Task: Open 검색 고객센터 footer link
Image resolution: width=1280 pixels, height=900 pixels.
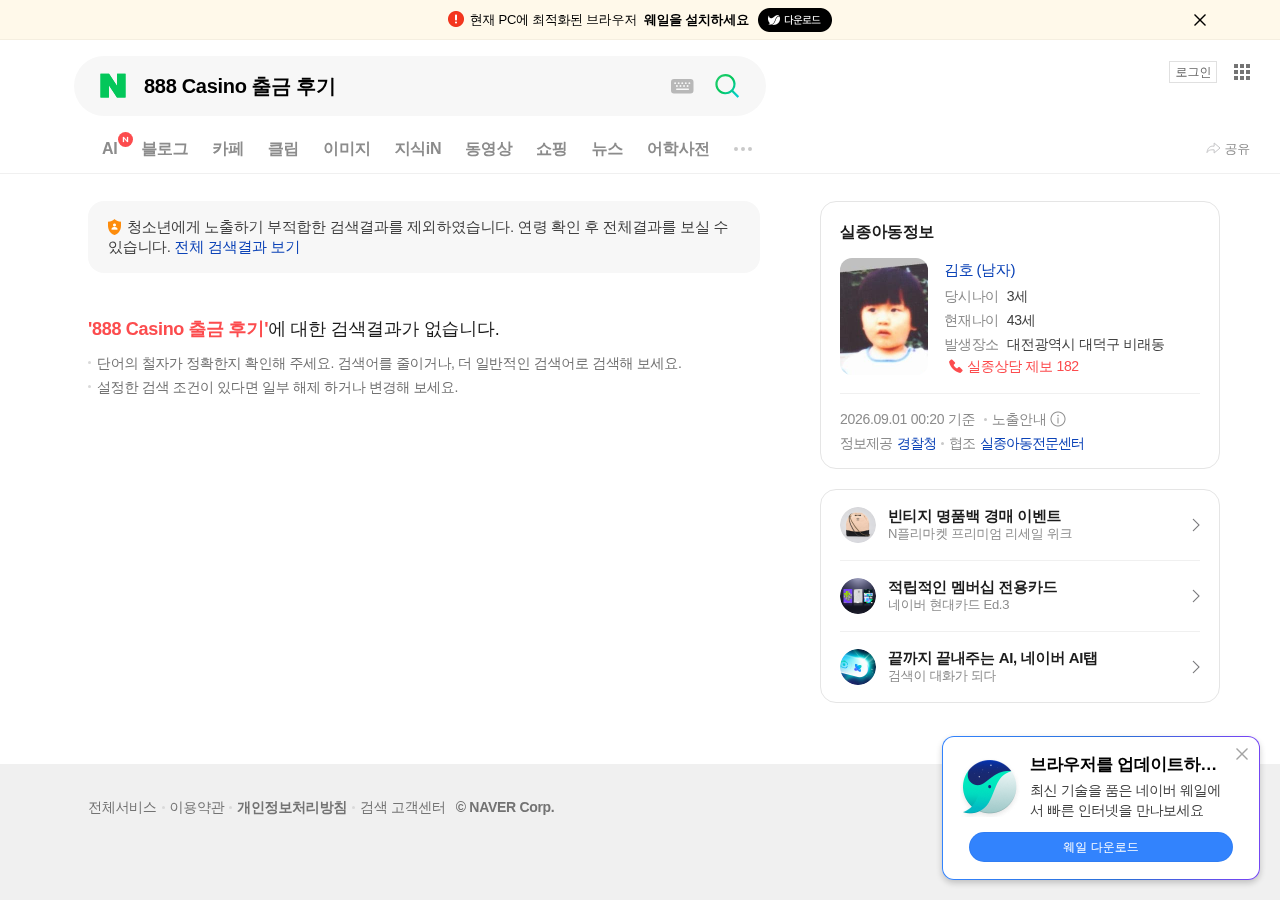Action: (402, 807)
